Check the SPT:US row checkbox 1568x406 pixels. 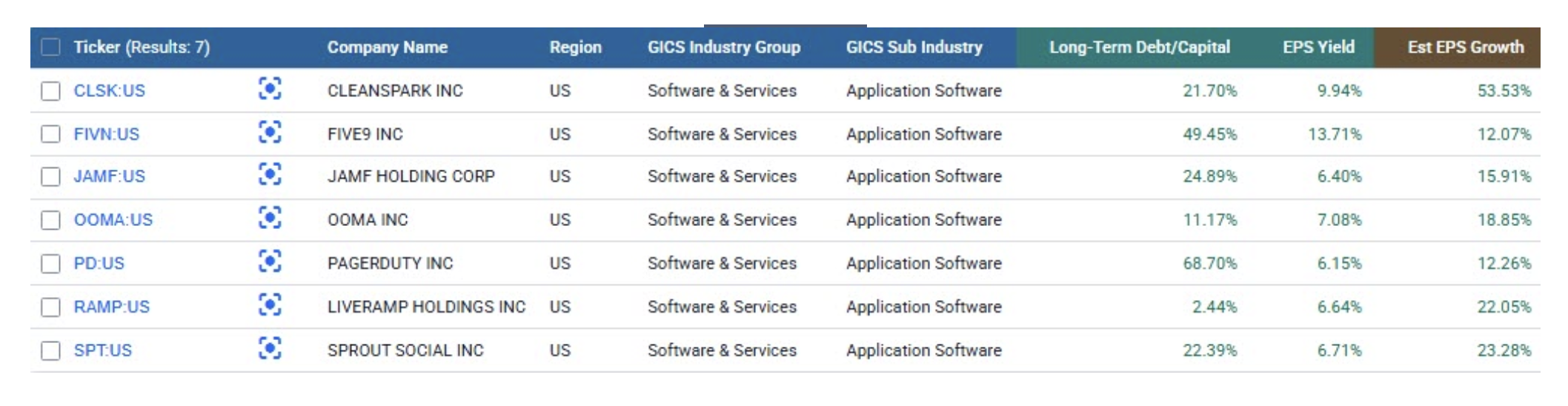pyautogui.click(x=50, y=350)
